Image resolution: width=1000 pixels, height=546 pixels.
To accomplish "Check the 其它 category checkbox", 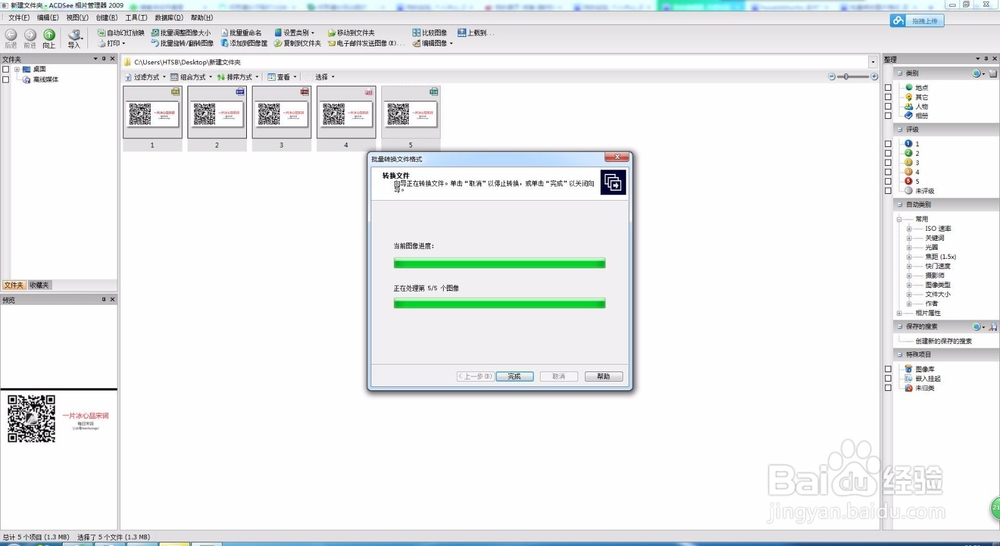I will [888, 97].
